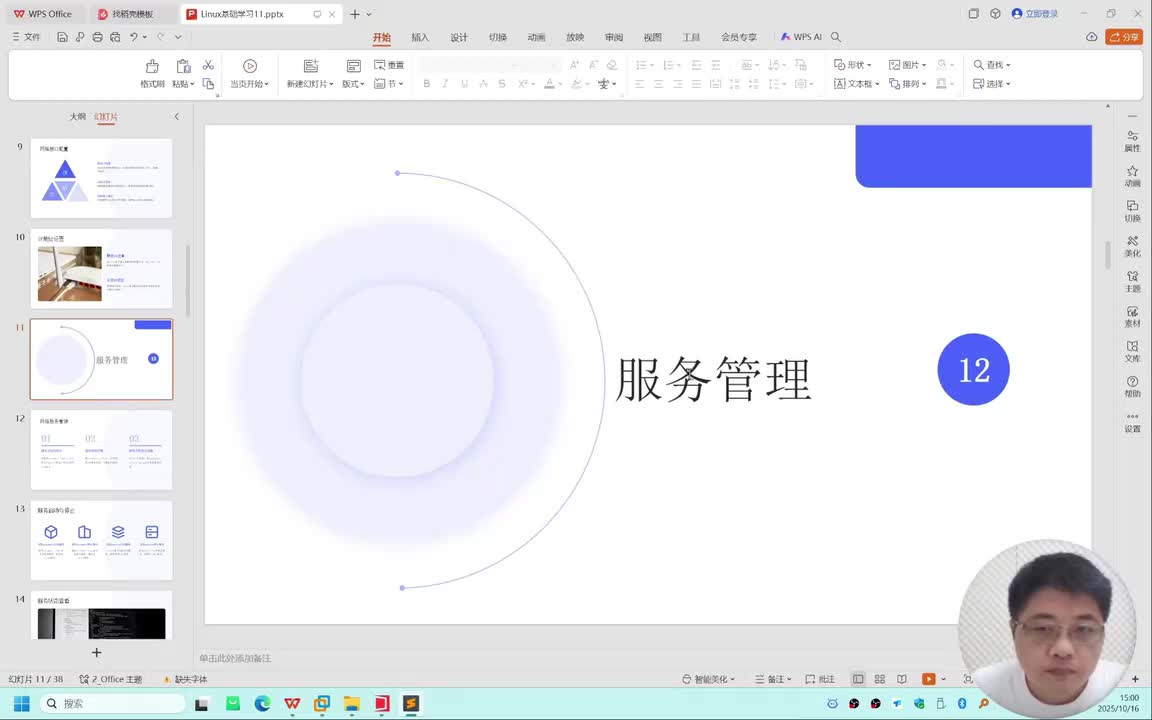Click the Format Painter (格式刷) icon
Viewport: 1152px width, 720px height.
tap(152, 66)
